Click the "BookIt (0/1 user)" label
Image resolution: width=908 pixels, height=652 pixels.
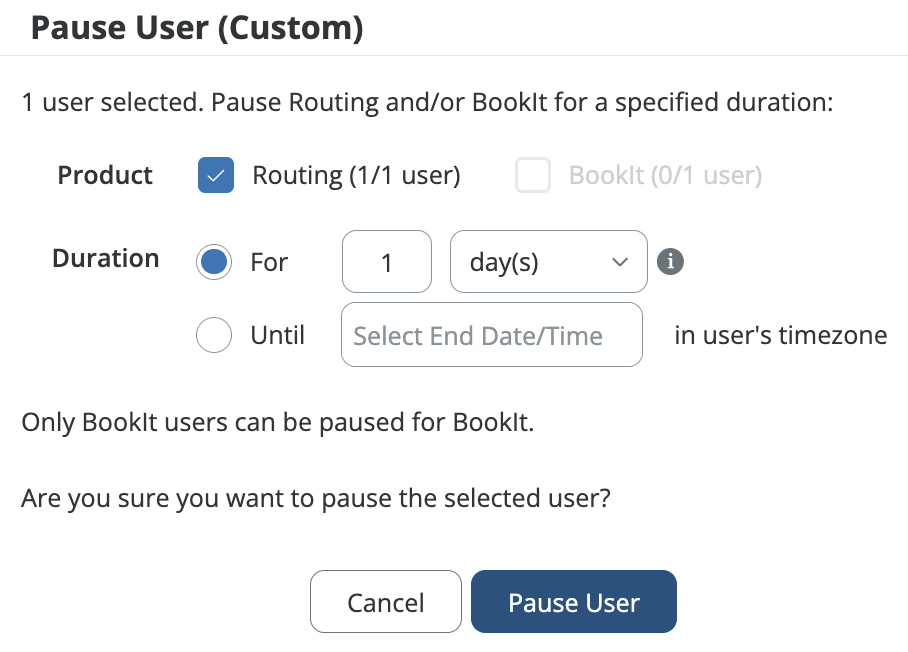[665, 176]
